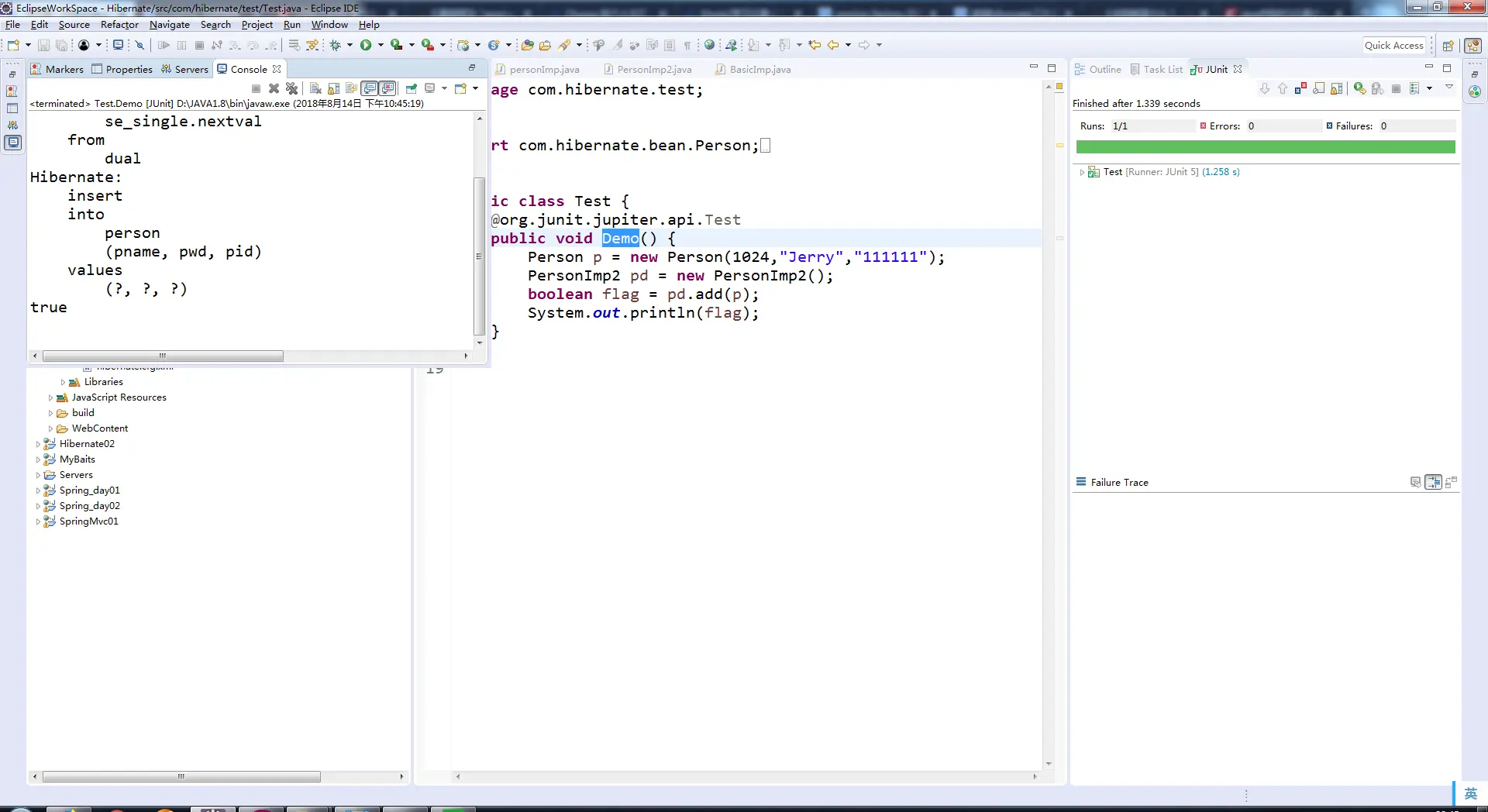Viewport: 1488px width, 812px height.
Task: Click Clear Console icon
Action: click(x=315, y=88)
